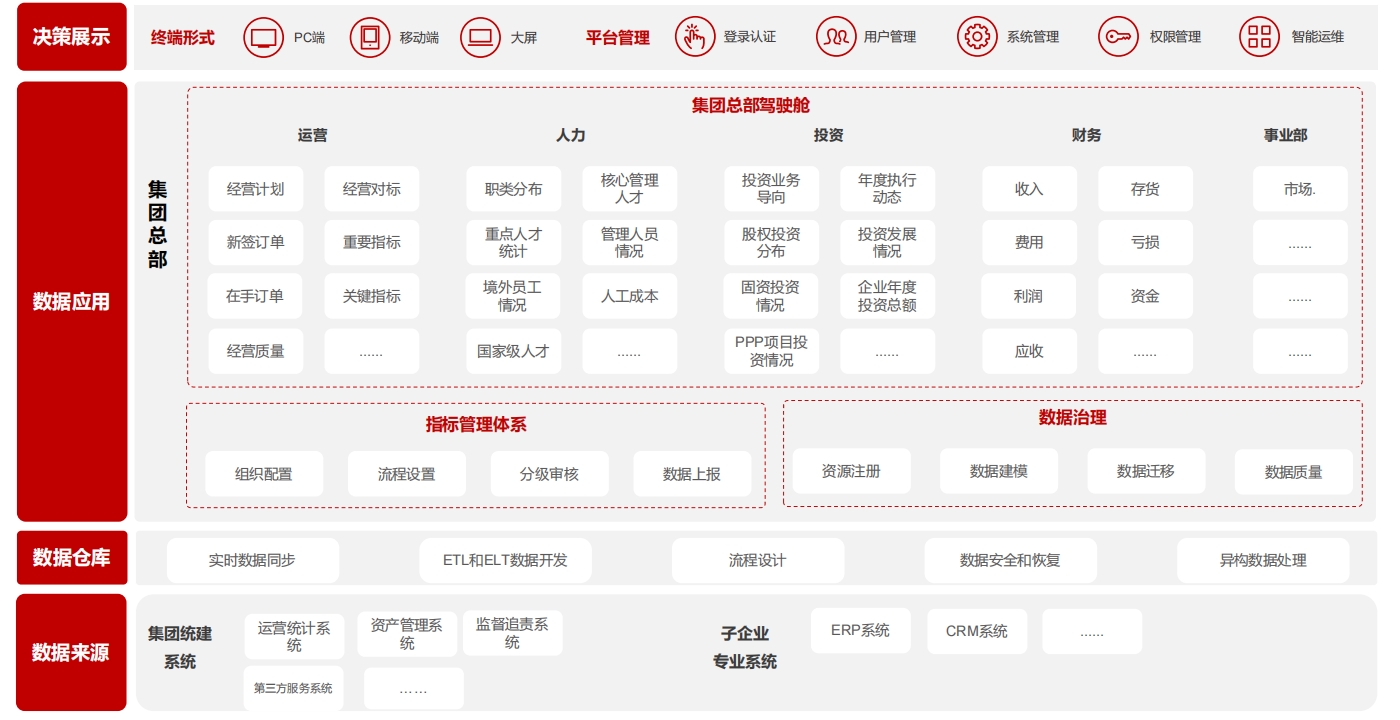Click the 用户管理 people icon
Viewport: 1400px width, 720px height.
tap(836, 38)
